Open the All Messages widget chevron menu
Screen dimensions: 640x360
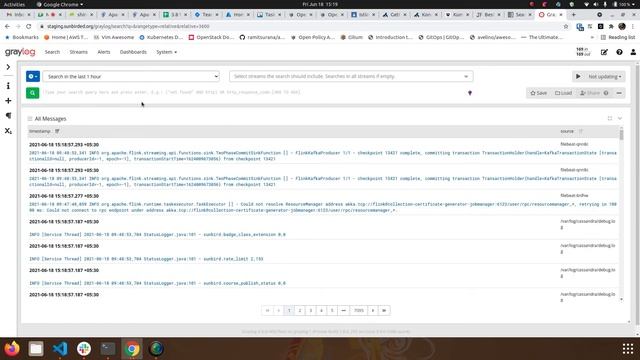620,118
